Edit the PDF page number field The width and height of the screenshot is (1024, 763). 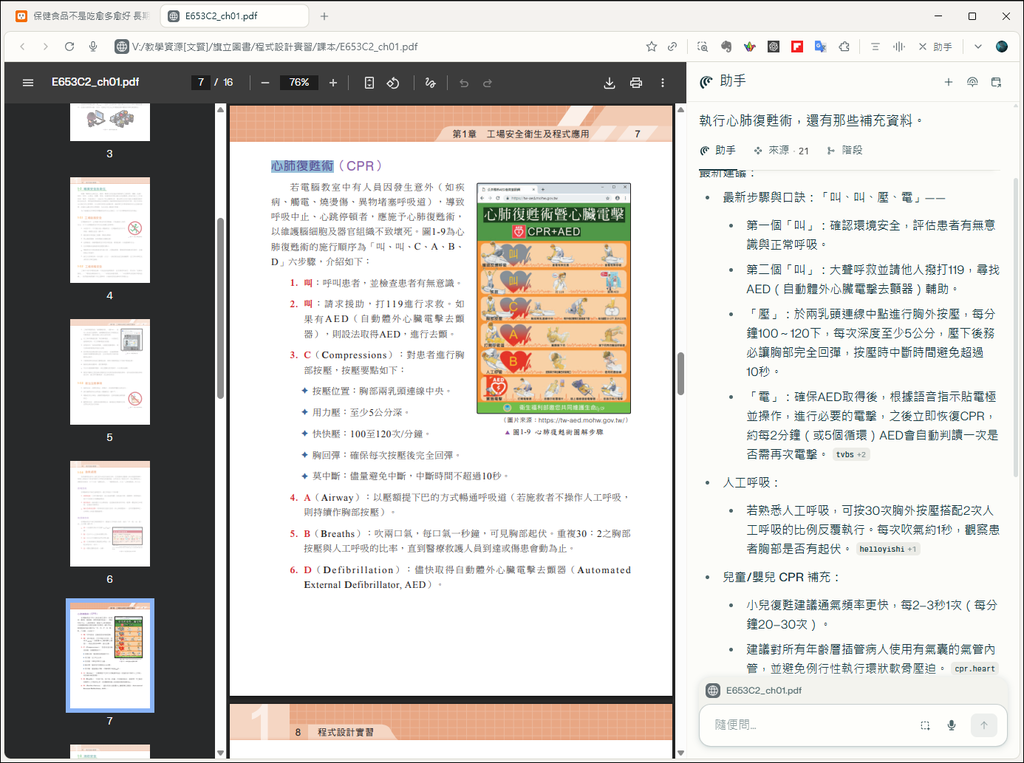pyautogui.click(x=200, y=82)
